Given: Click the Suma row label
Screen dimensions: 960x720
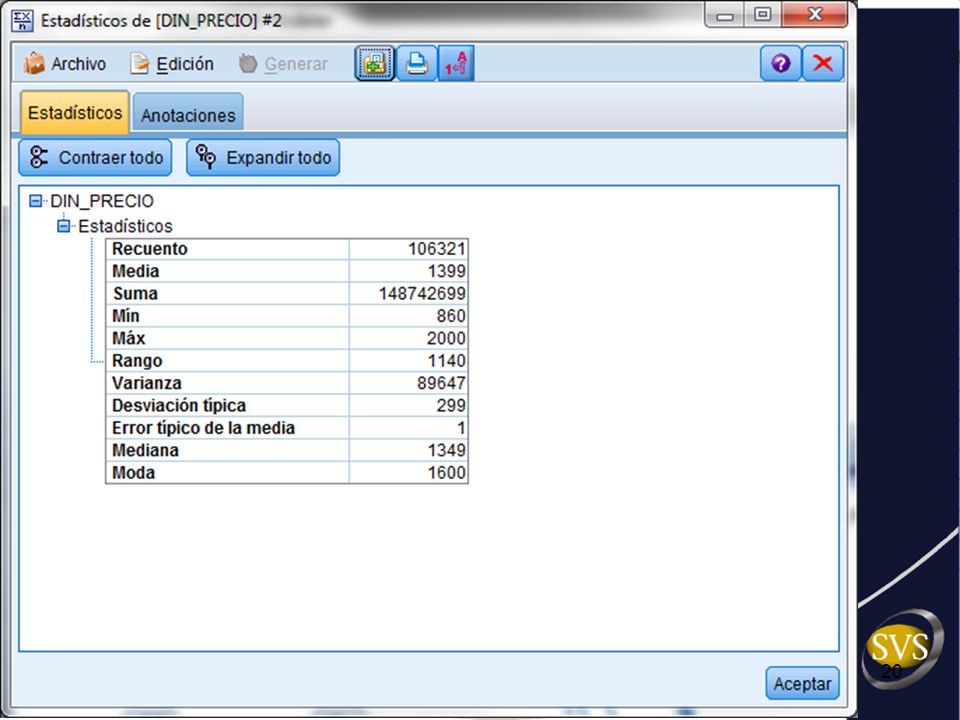Looking at the screenshot, I should (x=135, y=293).
